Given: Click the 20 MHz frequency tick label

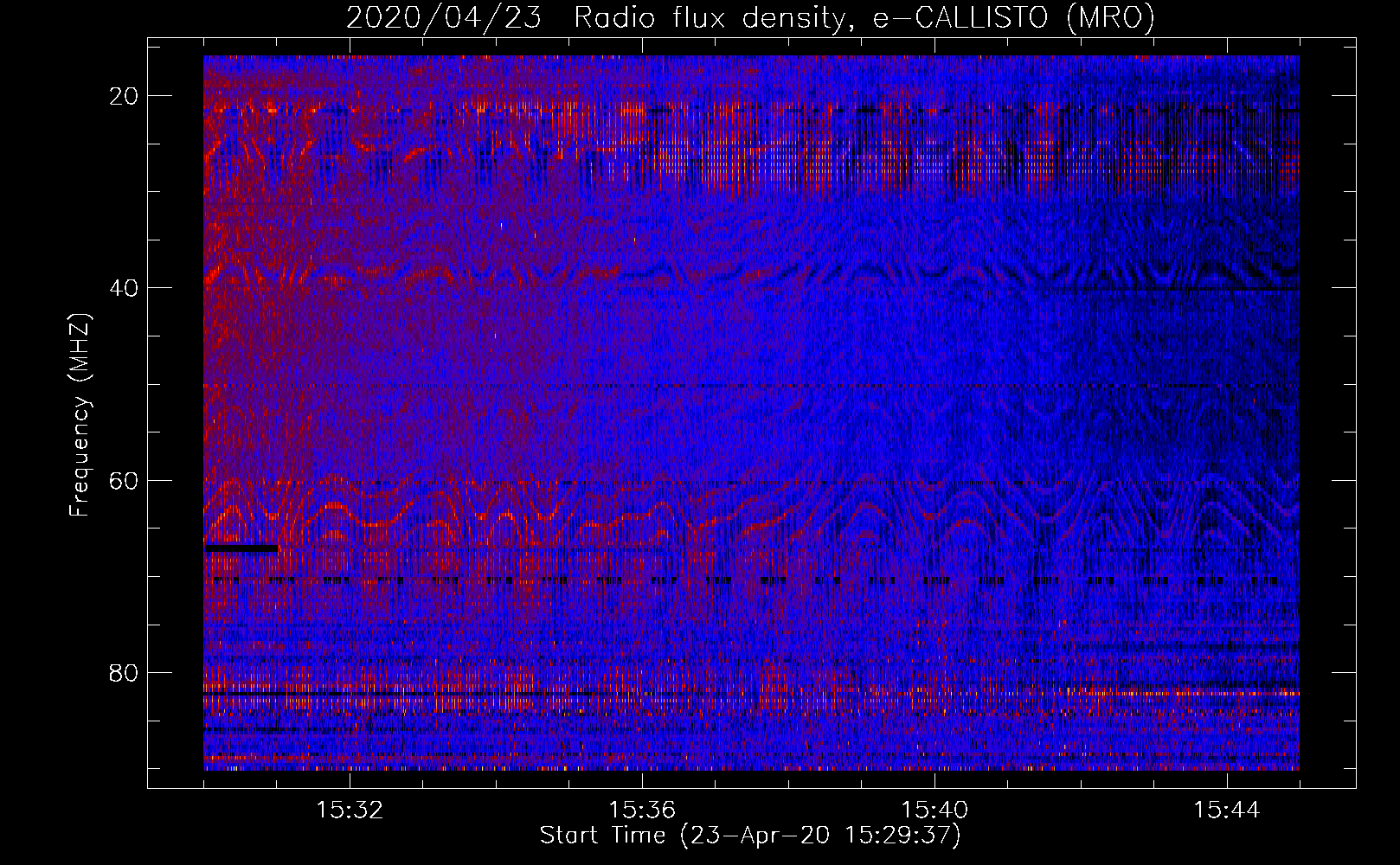Looking at the screenshot, I should pyautogui.click(x=124, y=96).
